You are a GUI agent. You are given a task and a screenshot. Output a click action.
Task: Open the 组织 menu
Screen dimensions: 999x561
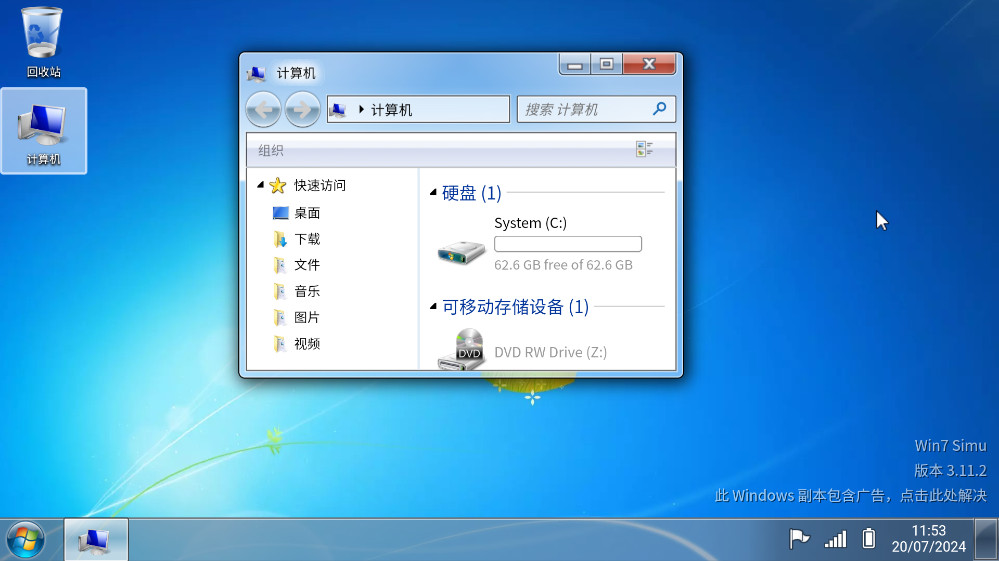click(x=271, y=150)
